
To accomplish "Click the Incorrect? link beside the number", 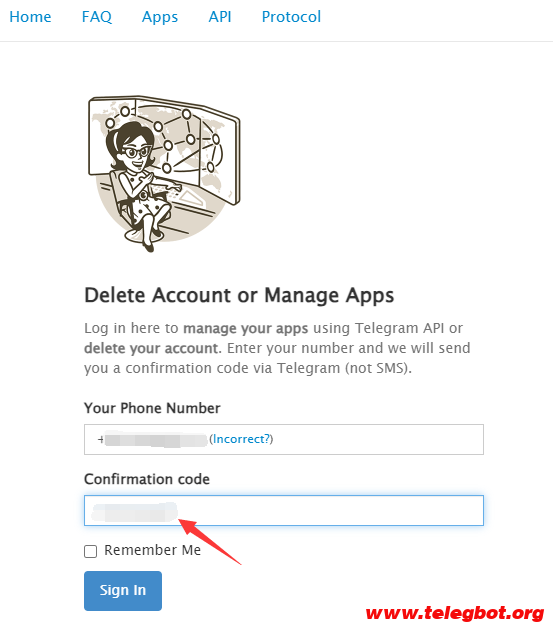I will pos(241,439).
